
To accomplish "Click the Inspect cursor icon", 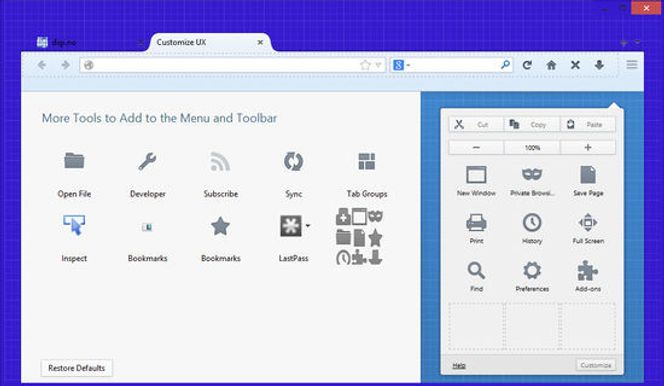I will click(74, 225).
